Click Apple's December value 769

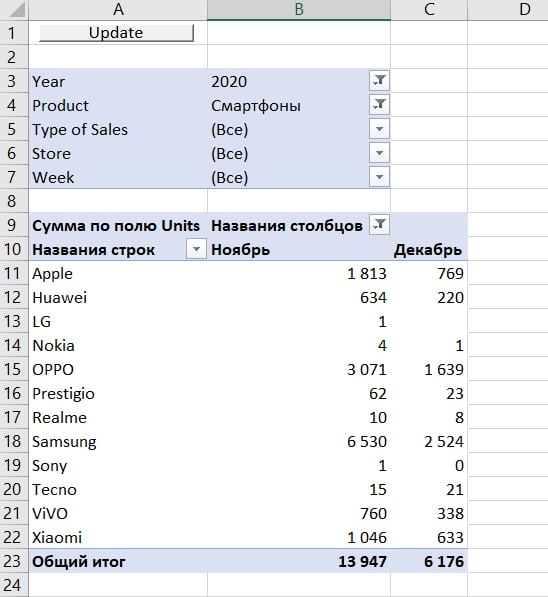429,273
